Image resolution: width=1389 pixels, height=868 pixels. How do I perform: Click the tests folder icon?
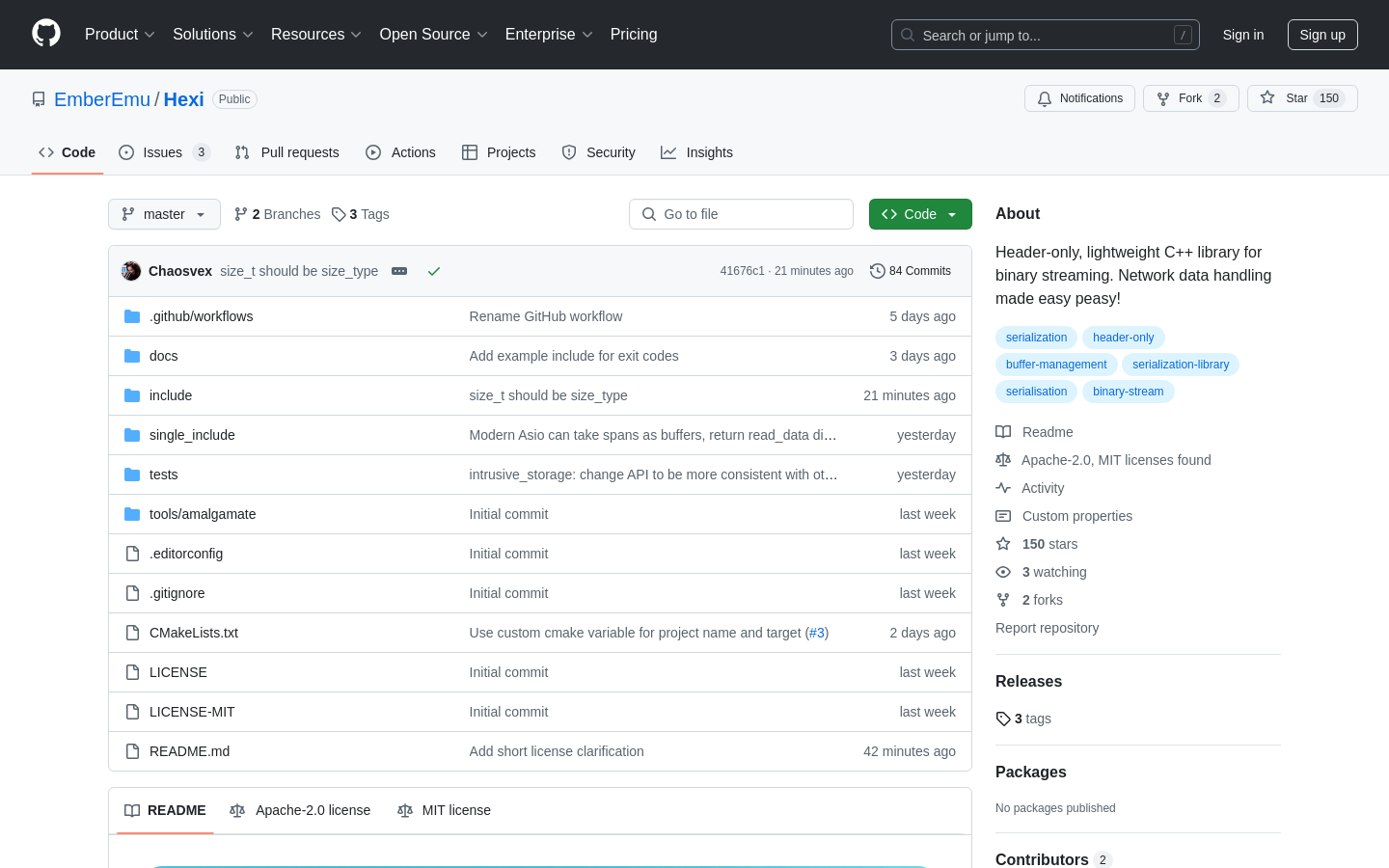tap(132, 475)
